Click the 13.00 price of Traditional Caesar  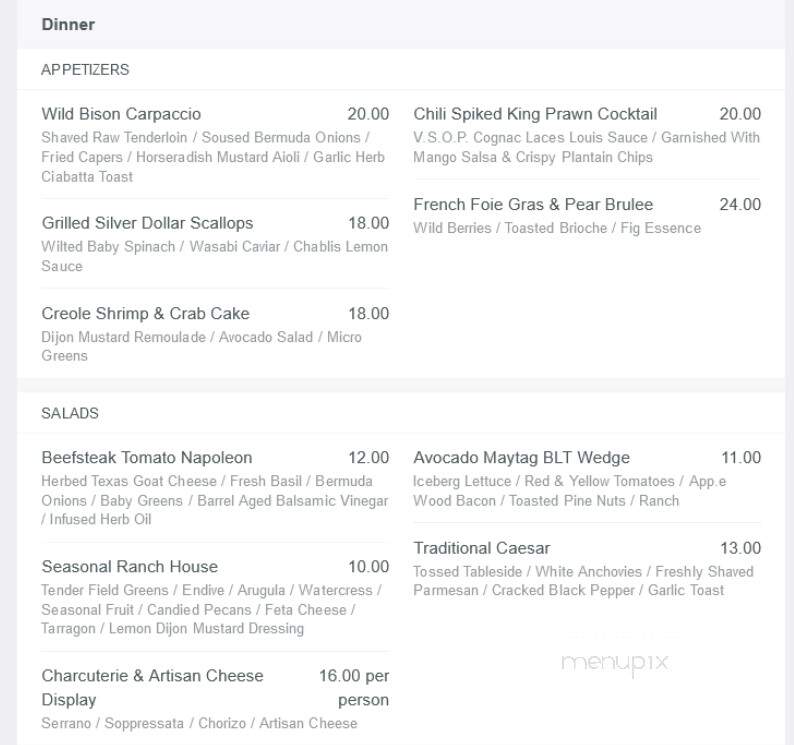740,548
